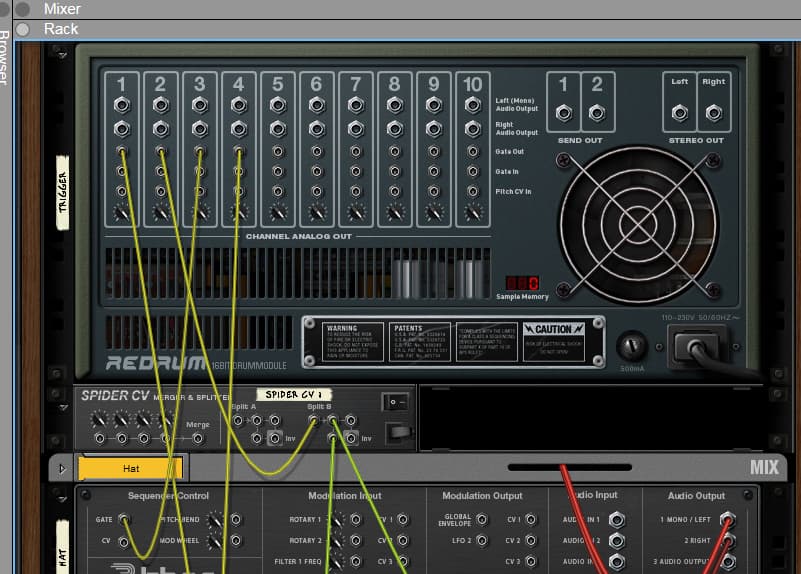Click the Redrum cooling fan grille
Viewport: 801px width, 574px height.
(x=639, y=225)
